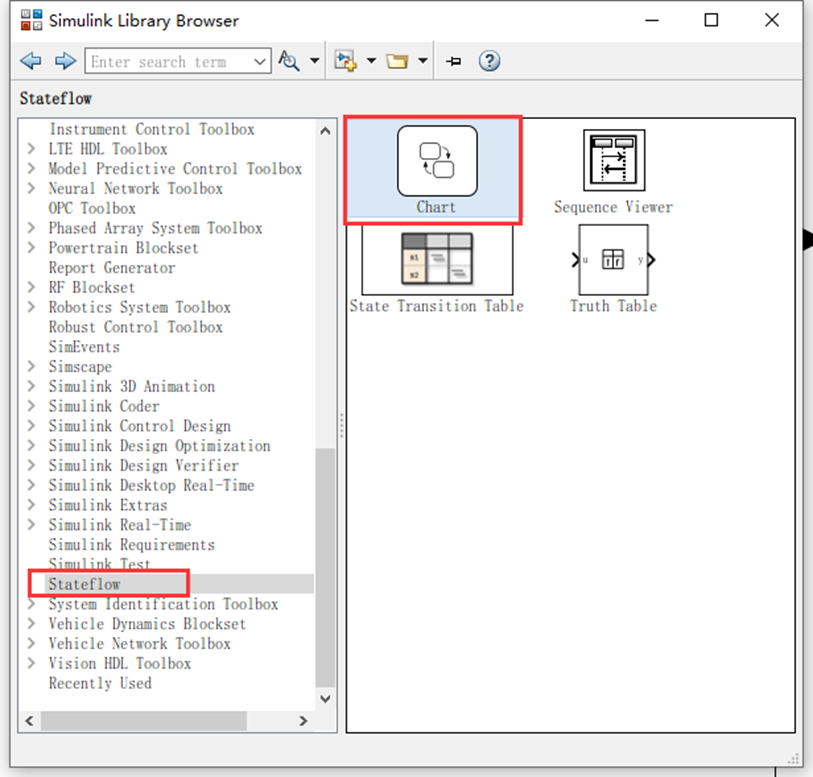
Task: Select Report Generator library
Action: pyautogui.click(x=112, y=267)
